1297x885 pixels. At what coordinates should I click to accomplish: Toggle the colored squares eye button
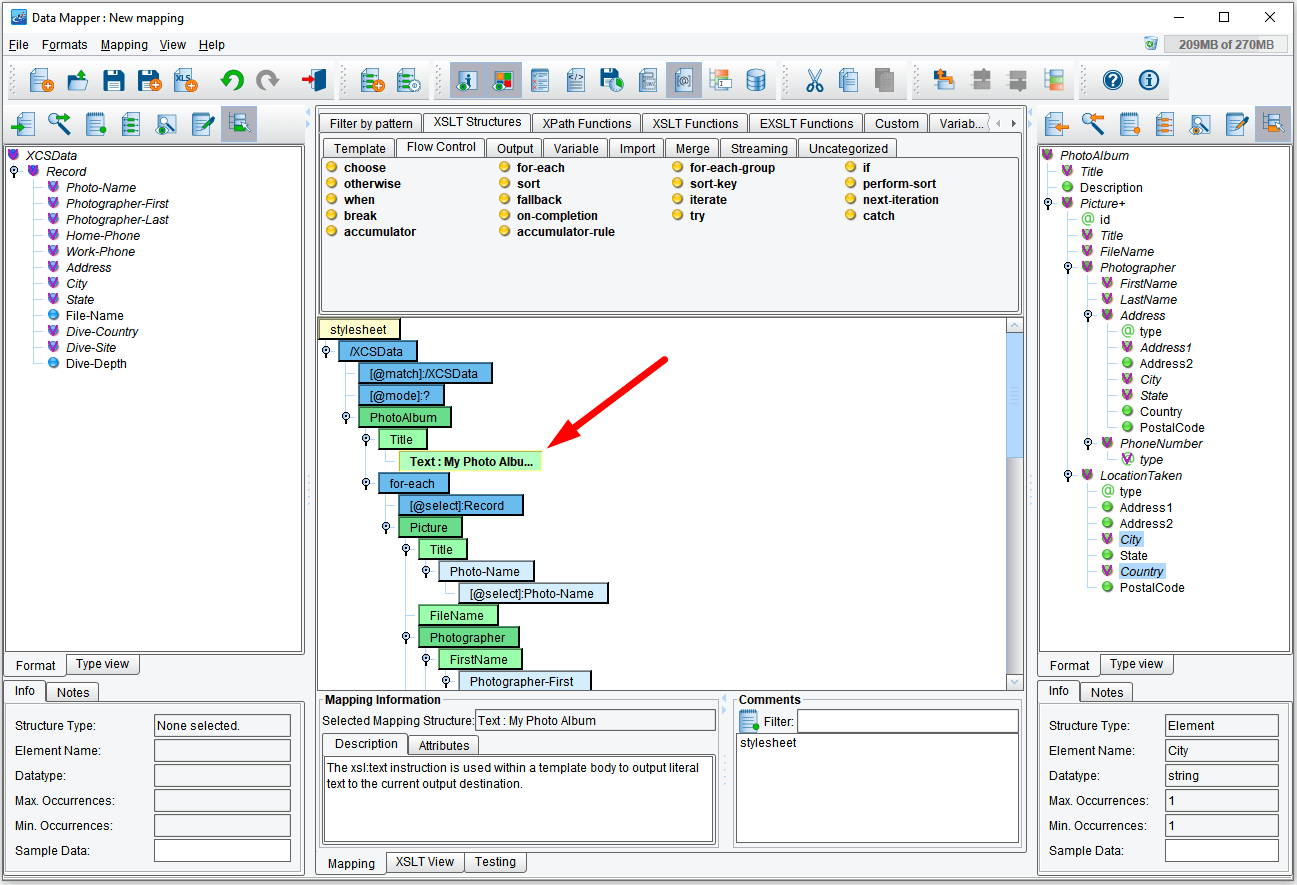click(x=503, y=81)
